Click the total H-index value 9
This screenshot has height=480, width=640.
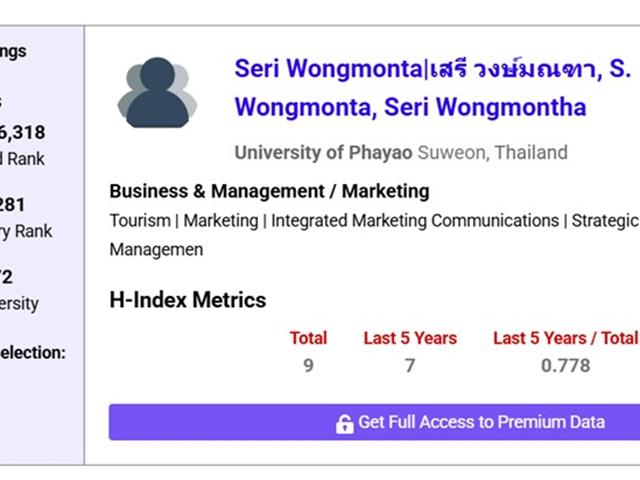pyautogui.click(x=309, y=365)
